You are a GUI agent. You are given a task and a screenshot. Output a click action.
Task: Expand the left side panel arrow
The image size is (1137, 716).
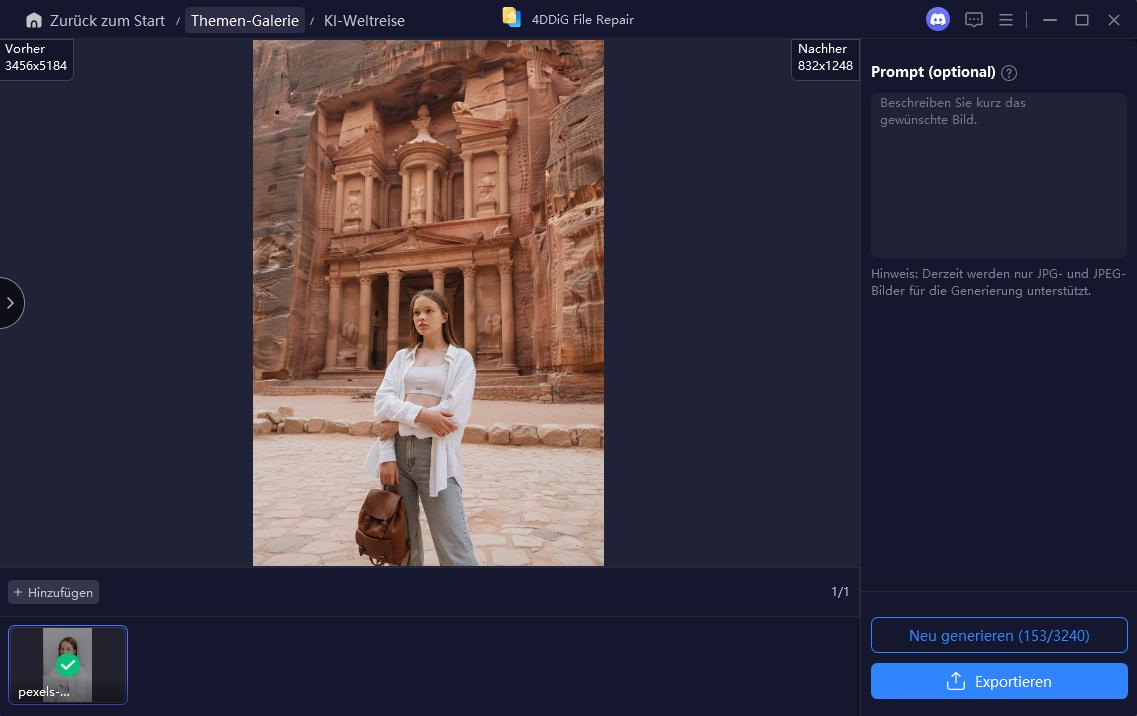click(x=10, y=303)
